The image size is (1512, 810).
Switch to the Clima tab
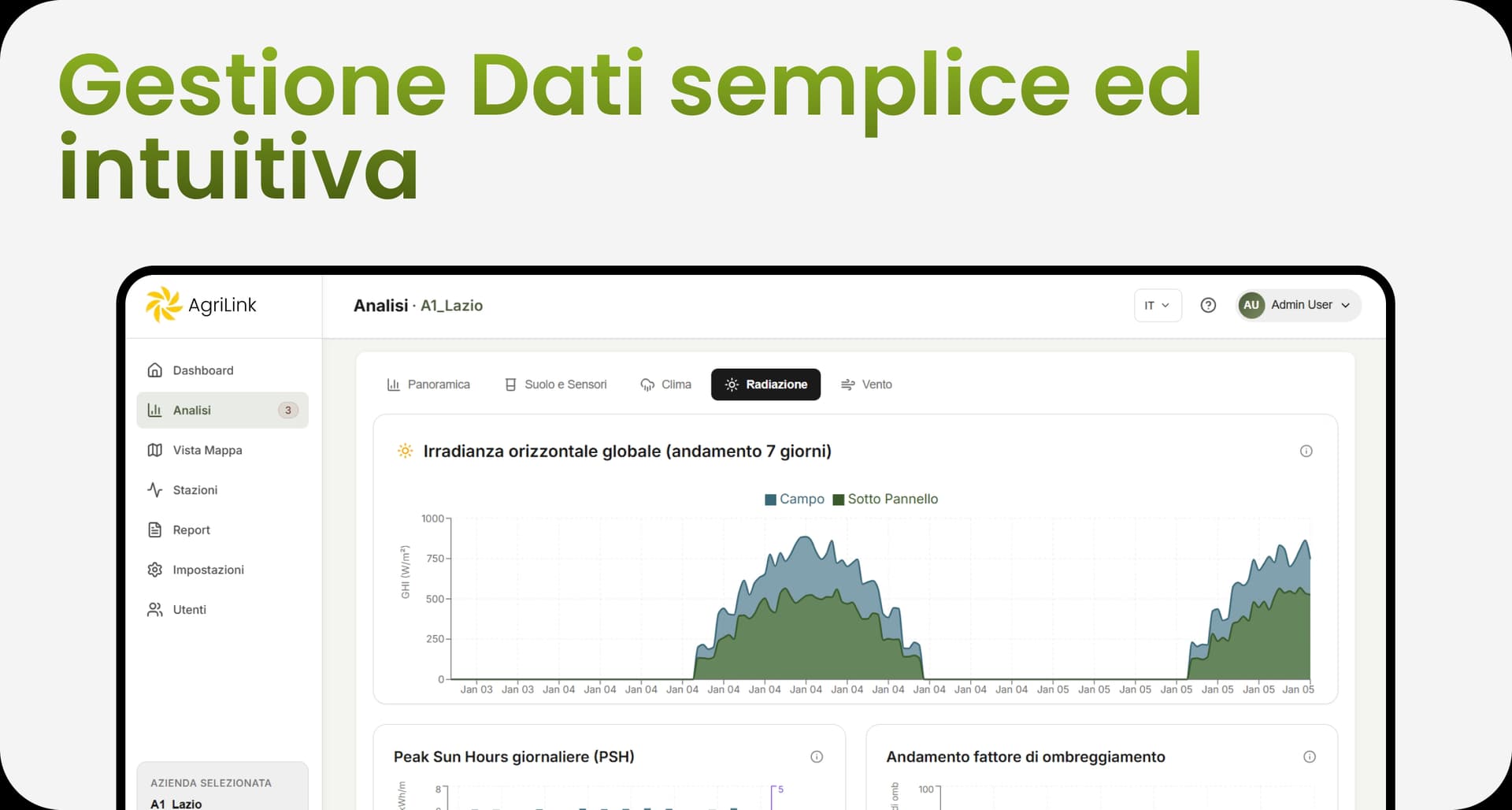coord(665,385)
